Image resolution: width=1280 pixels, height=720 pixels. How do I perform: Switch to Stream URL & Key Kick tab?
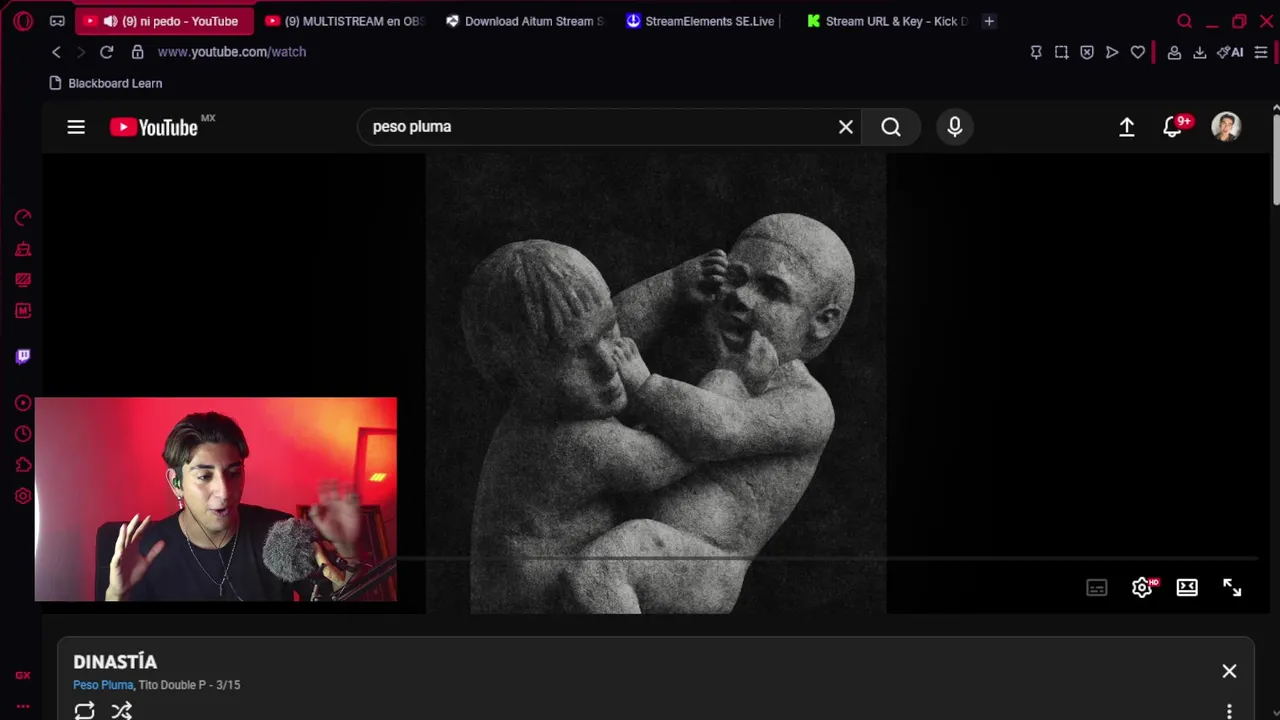(886, 21)
